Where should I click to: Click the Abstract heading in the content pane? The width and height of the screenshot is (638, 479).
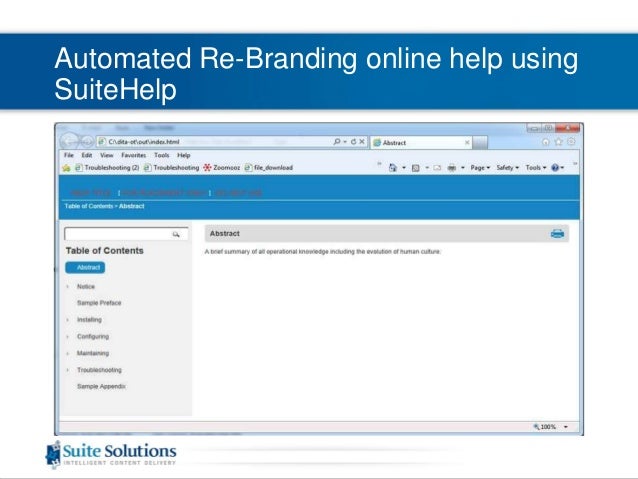(225, 234)
